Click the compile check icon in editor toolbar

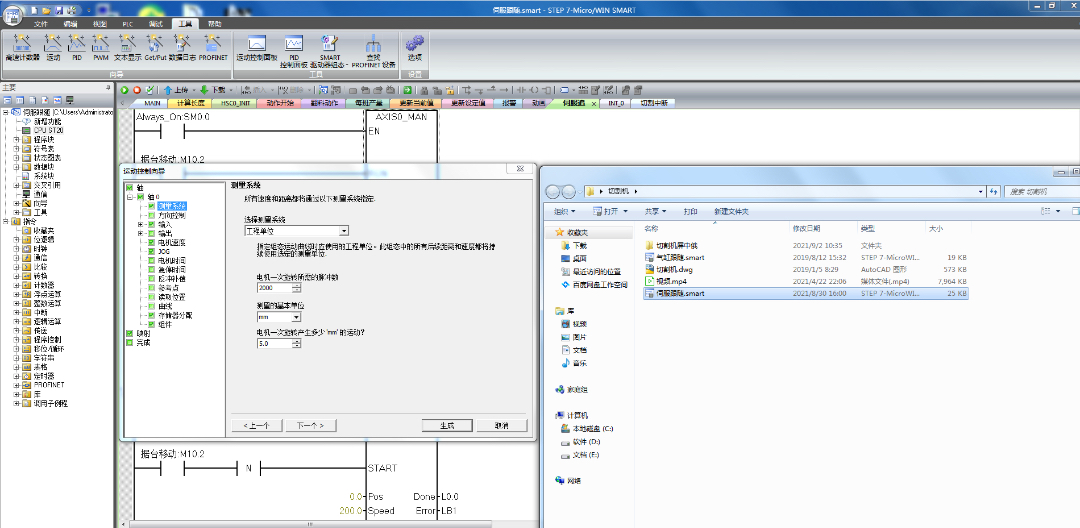(149, 90)
